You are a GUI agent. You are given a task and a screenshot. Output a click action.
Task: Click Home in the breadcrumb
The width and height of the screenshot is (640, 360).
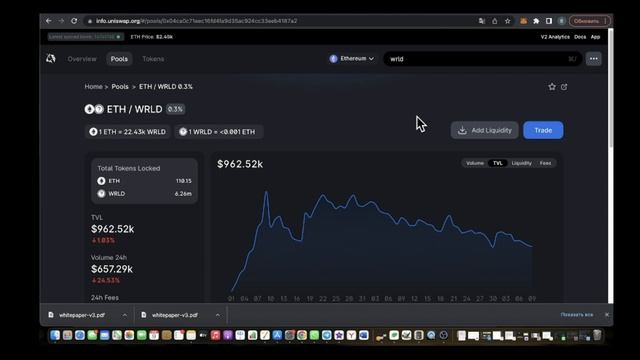[x=93, y=87]
